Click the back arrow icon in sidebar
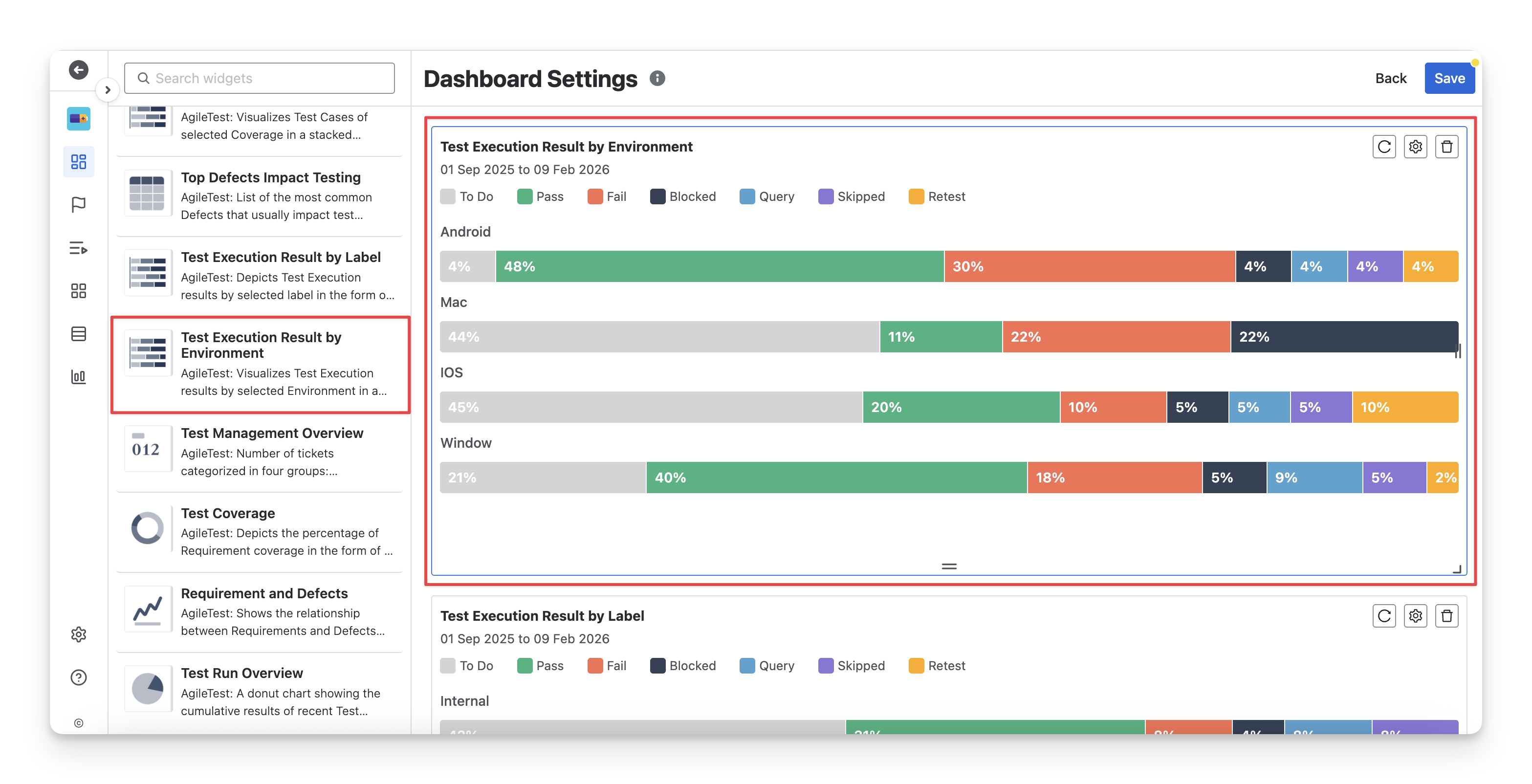The height and width of the screenshot is (784, 1532). [x=79, y=69]
